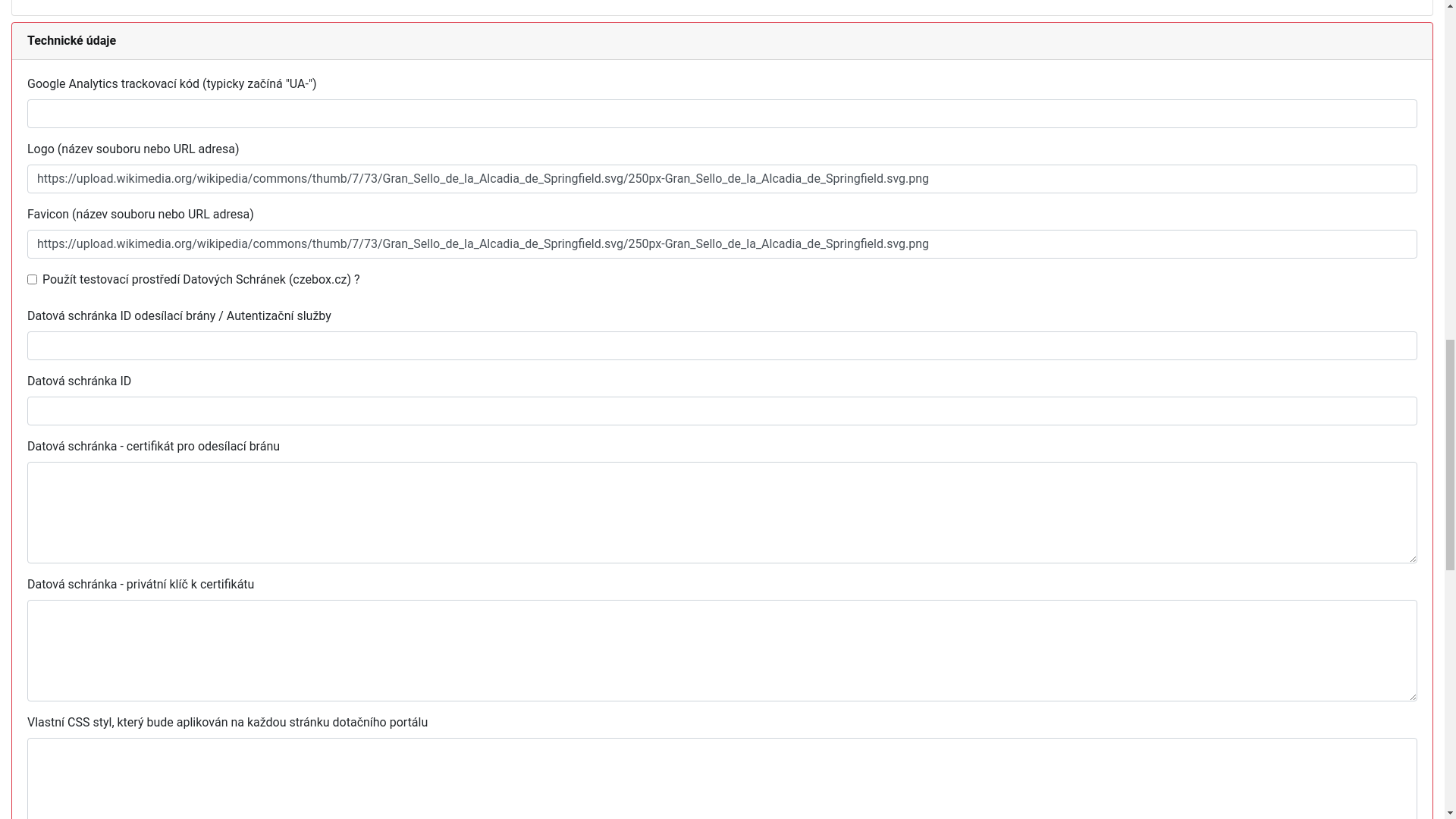
Task: Click into the Favicon URL input field
Action: coord(721,244)
